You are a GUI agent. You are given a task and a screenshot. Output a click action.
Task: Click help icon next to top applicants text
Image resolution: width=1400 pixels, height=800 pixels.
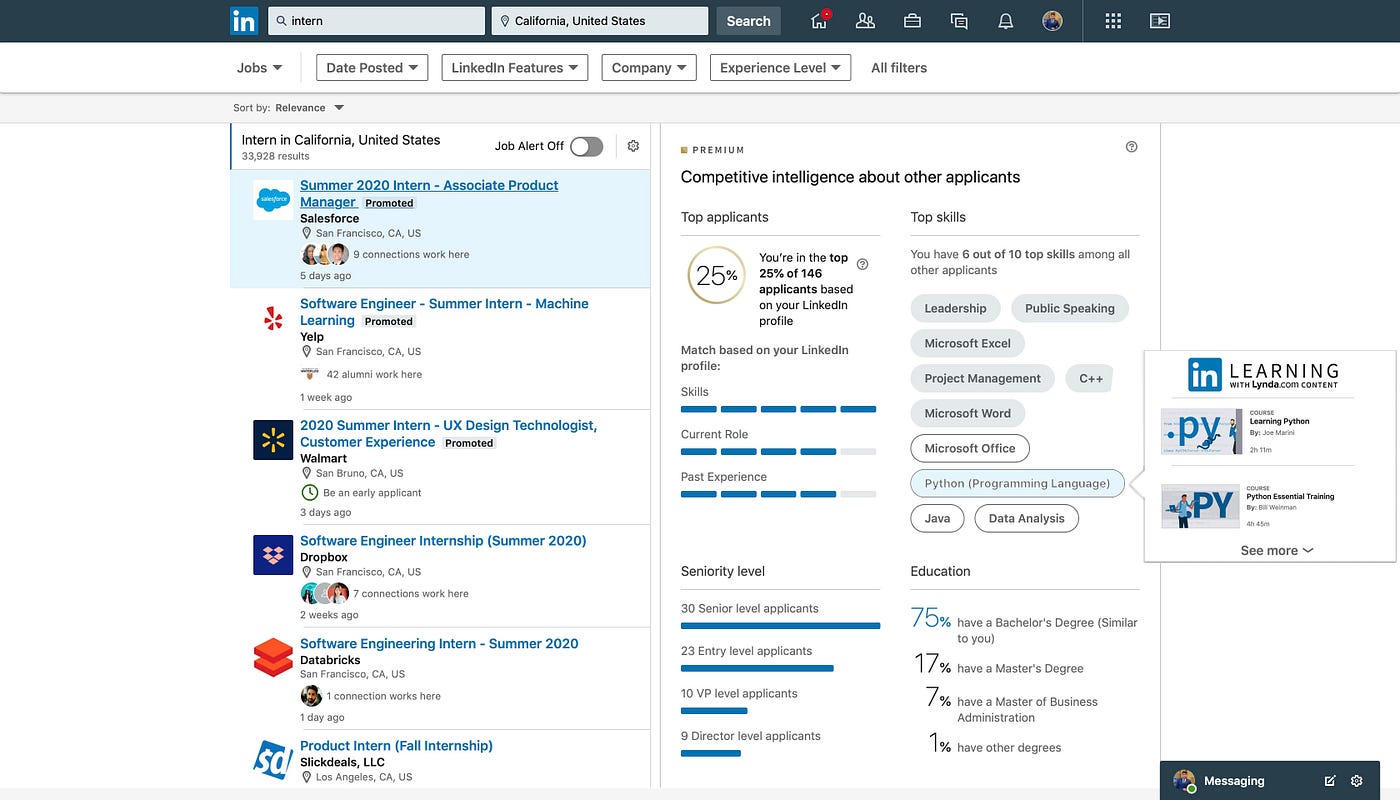click(x=863, y=265)
